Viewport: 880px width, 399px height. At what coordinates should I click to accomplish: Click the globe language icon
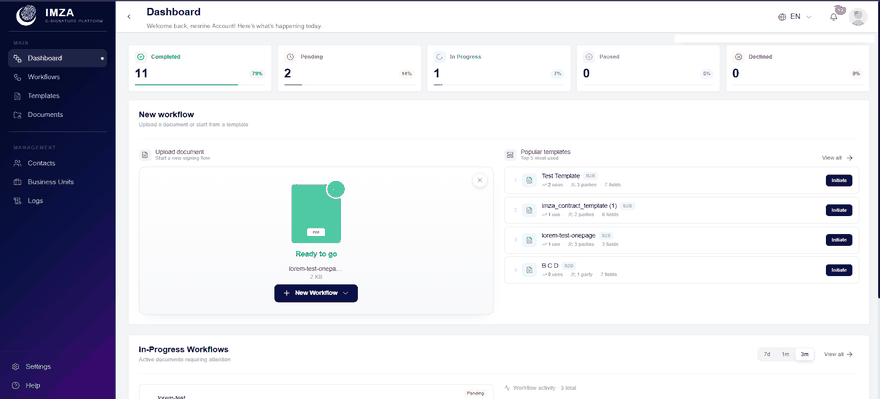click(782, 17)
